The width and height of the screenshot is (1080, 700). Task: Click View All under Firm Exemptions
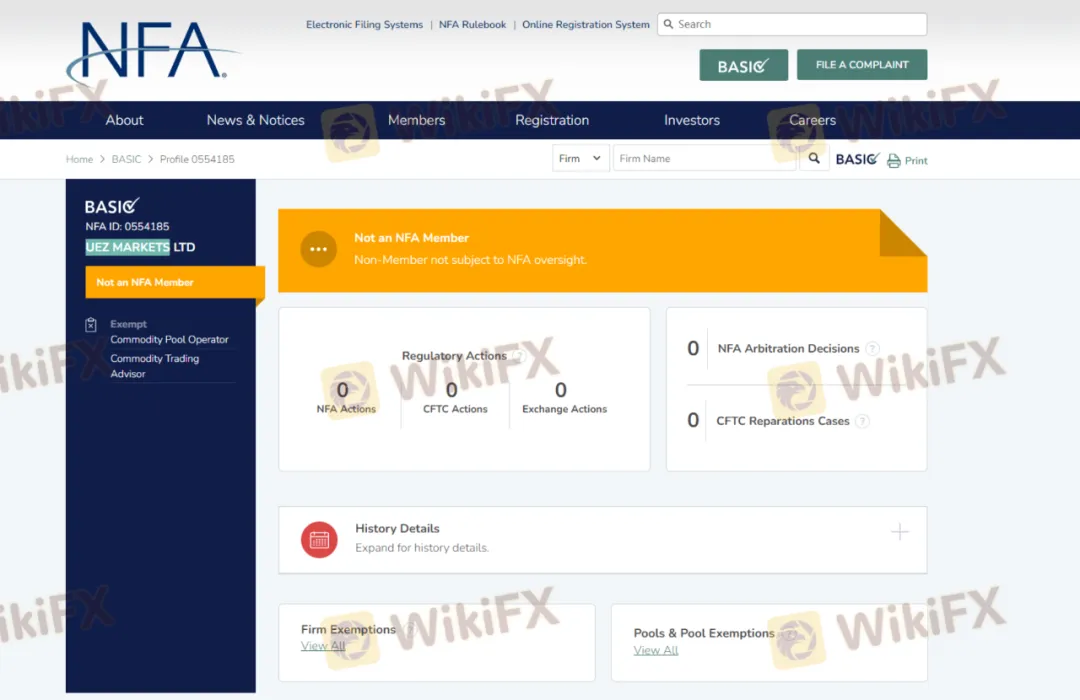click(323, 646)
